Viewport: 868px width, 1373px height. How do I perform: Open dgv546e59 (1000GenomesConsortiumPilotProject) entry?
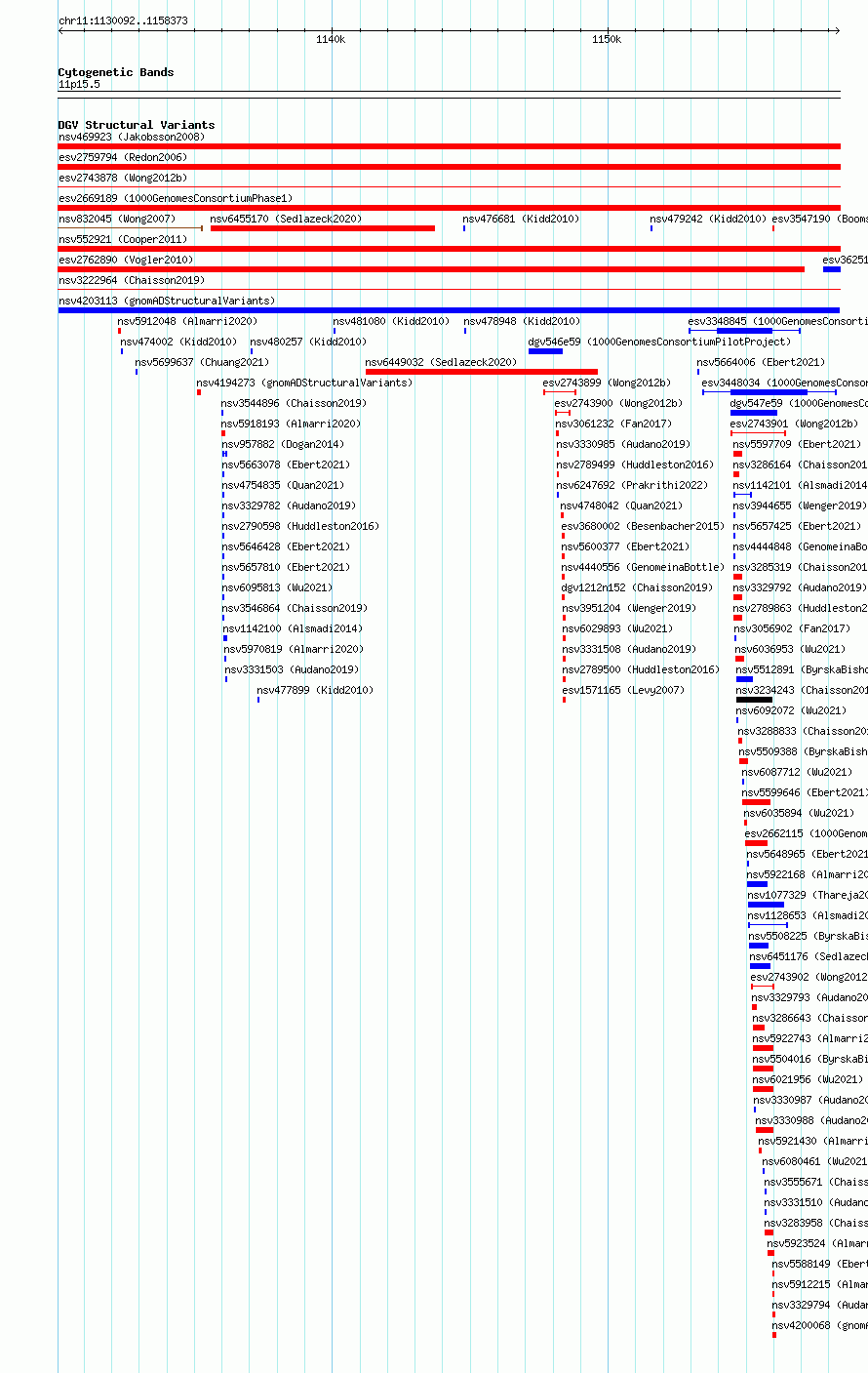coord(659,342)
